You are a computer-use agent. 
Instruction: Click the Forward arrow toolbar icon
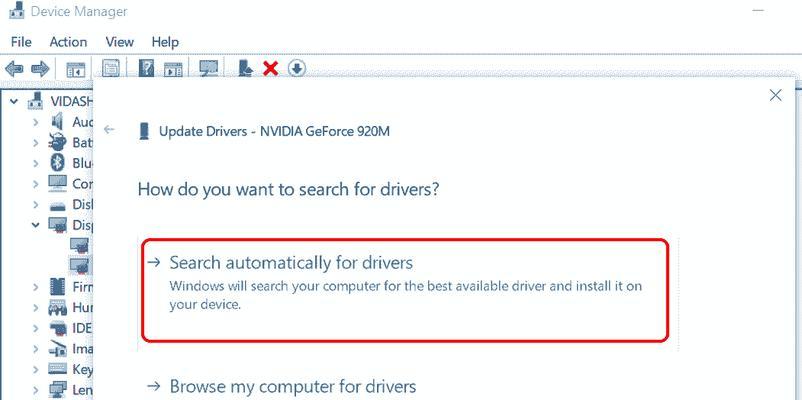click(40, 68)
